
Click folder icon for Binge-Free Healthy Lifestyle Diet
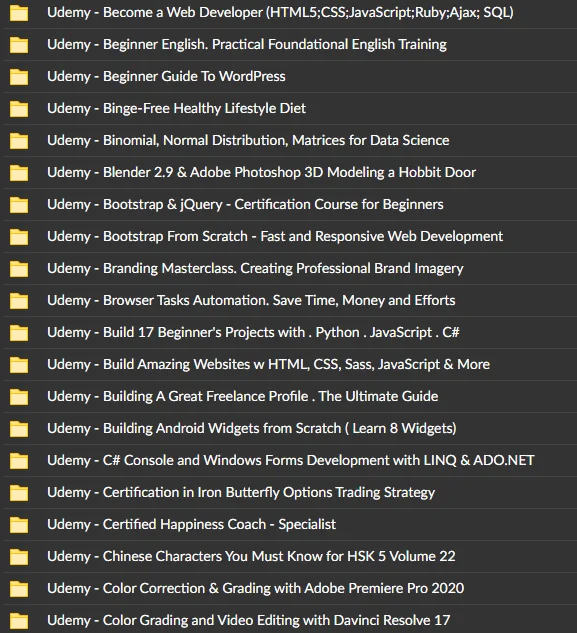[x=19, y=109]
